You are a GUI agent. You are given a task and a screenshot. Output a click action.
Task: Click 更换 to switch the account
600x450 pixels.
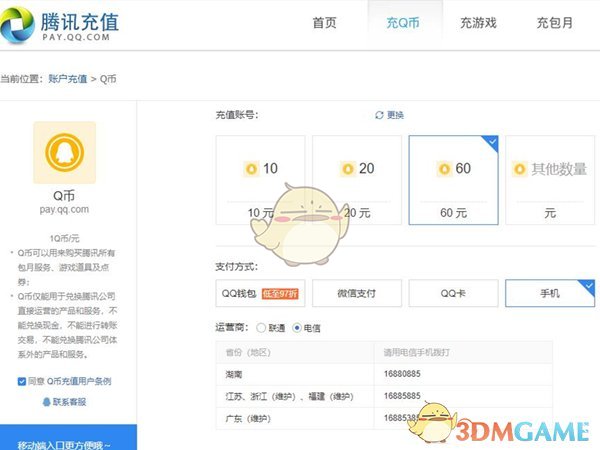395,115
